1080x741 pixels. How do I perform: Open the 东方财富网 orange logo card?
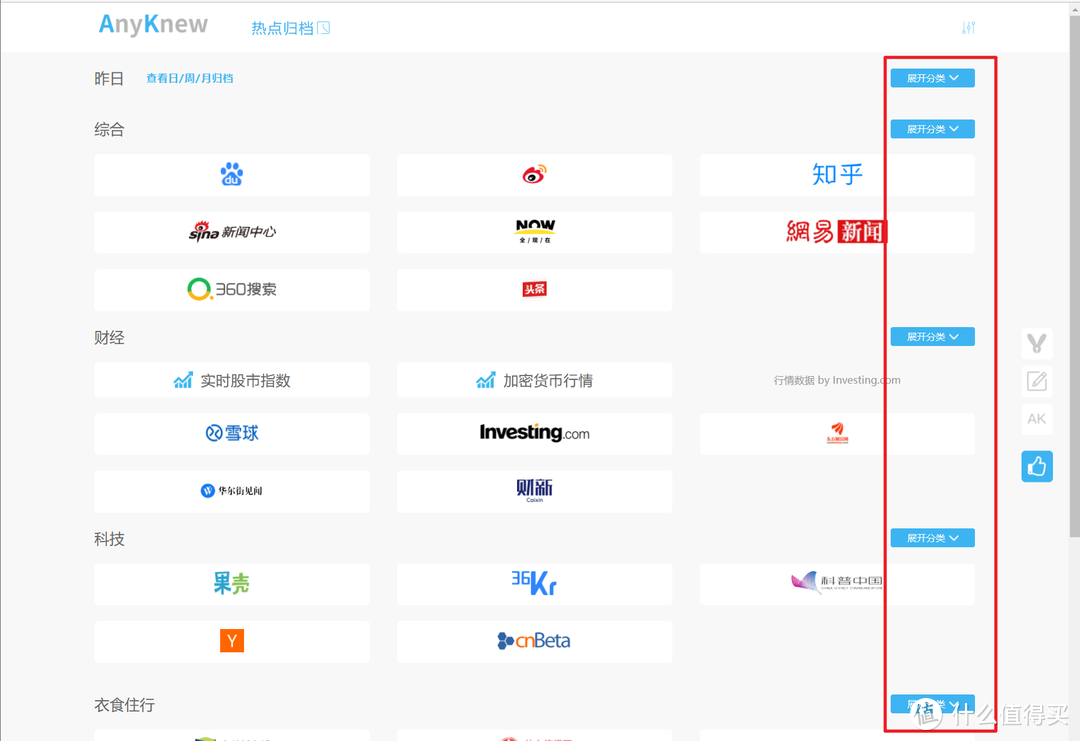coord(837,434)
